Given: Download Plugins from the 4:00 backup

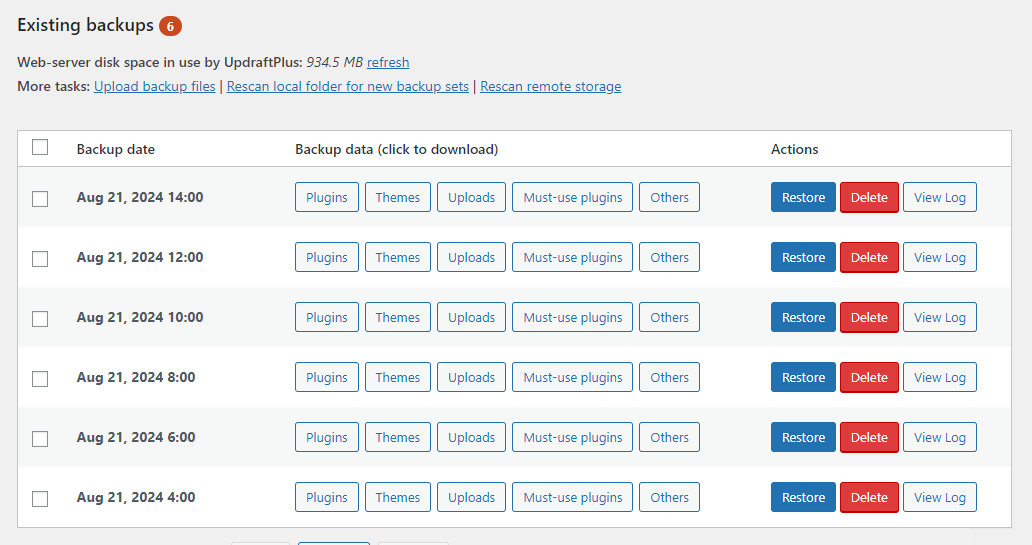Looking at the screenshot, I should pyautogui.click(x=326, y=497).
